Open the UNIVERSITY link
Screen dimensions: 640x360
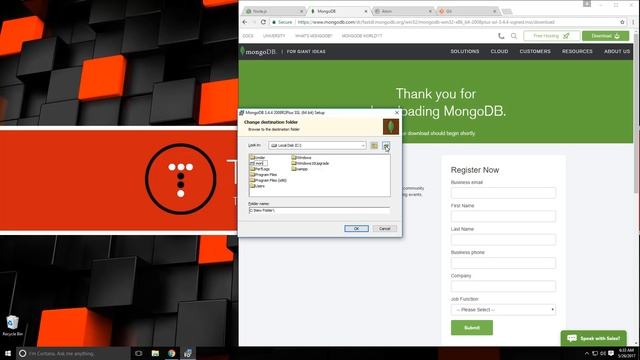(x=274, y=36)
